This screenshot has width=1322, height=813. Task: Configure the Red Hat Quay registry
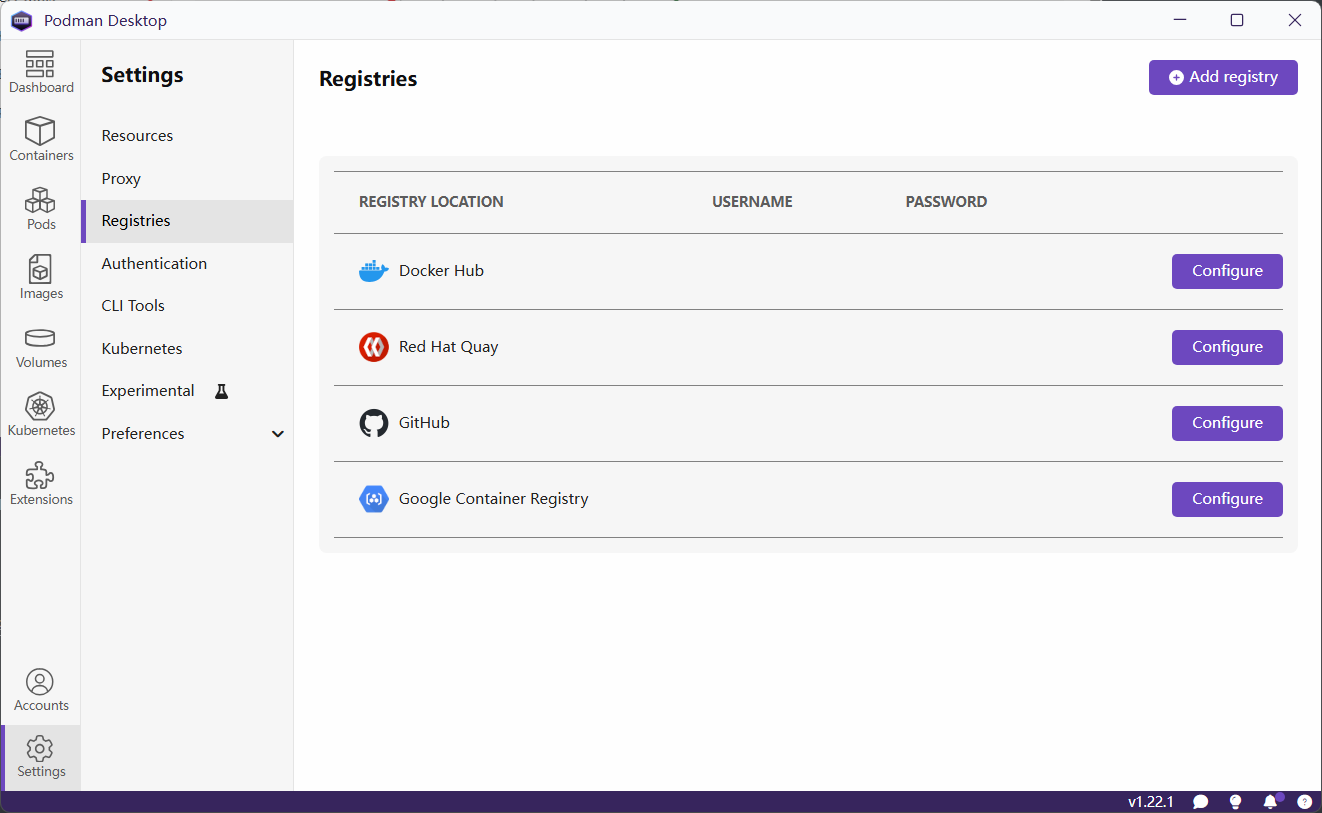coord(1227,347)
